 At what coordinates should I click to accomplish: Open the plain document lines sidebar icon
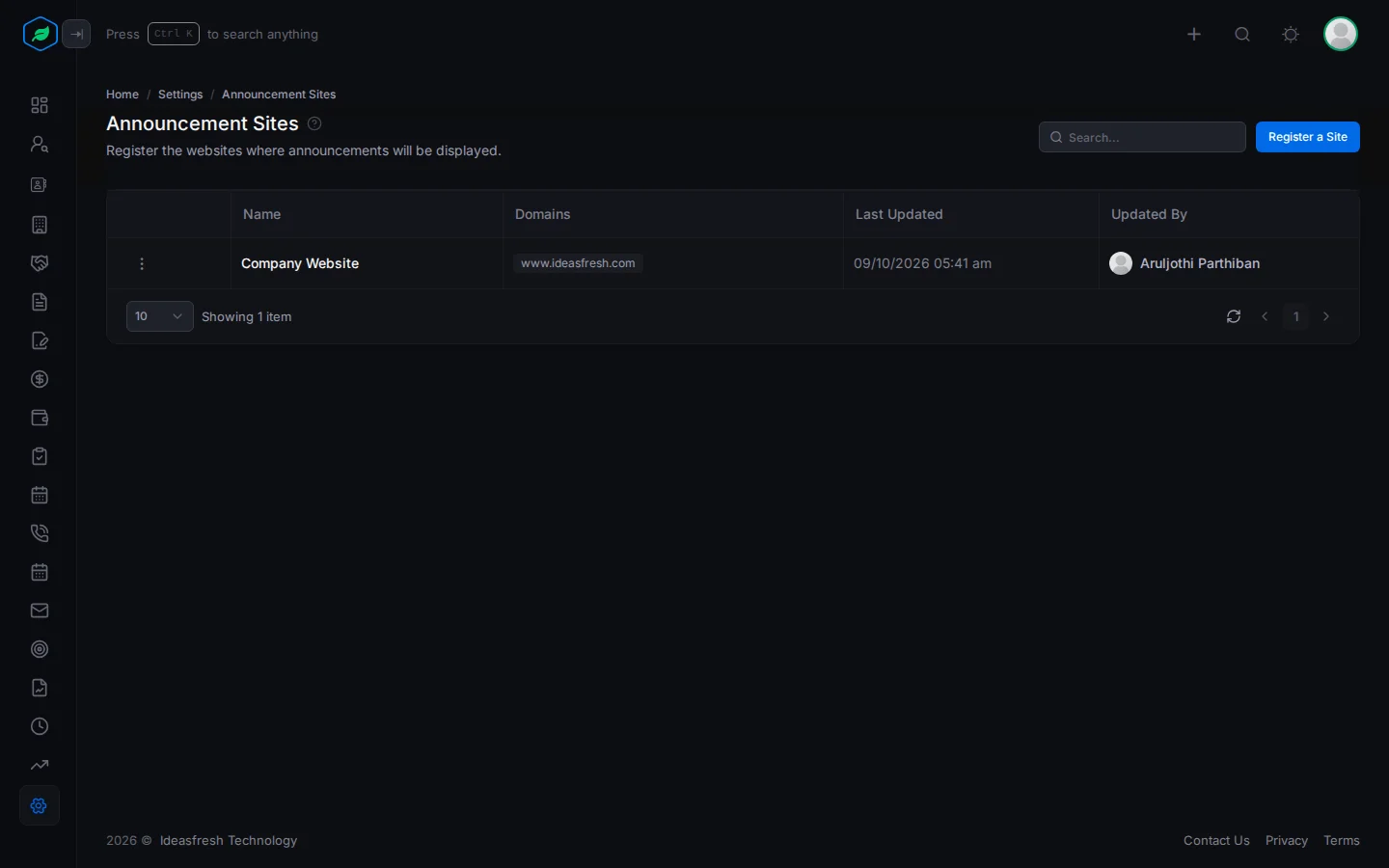[40, 302]
